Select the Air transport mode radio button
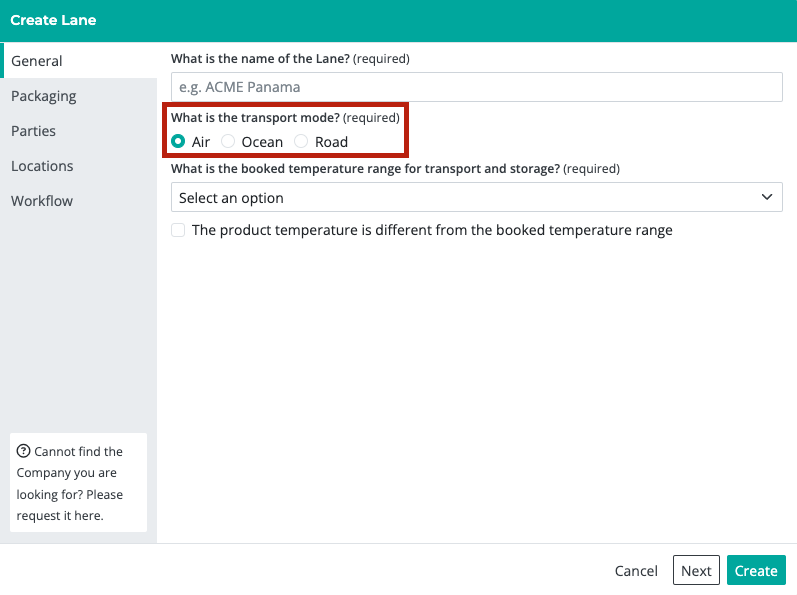This screenshot has height=595, width=797. [179, 142]
